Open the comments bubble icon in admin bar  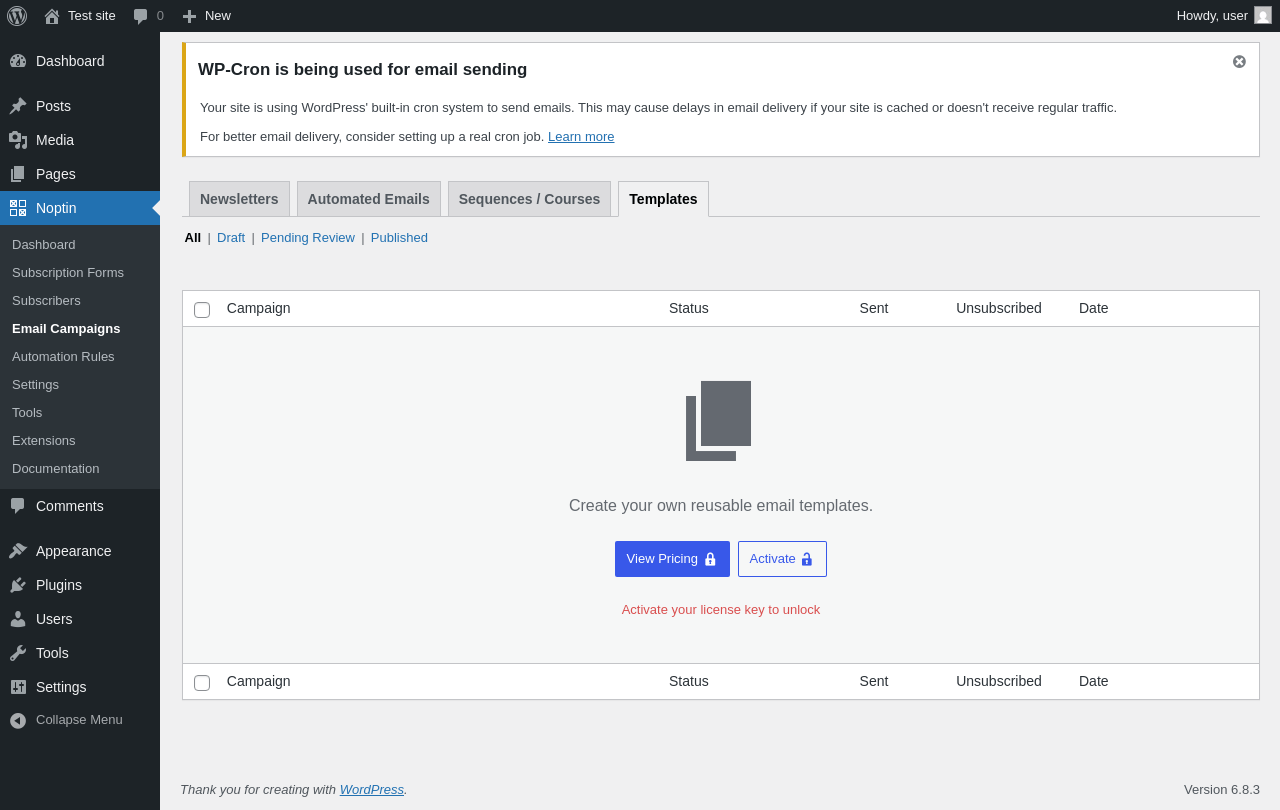141,16
